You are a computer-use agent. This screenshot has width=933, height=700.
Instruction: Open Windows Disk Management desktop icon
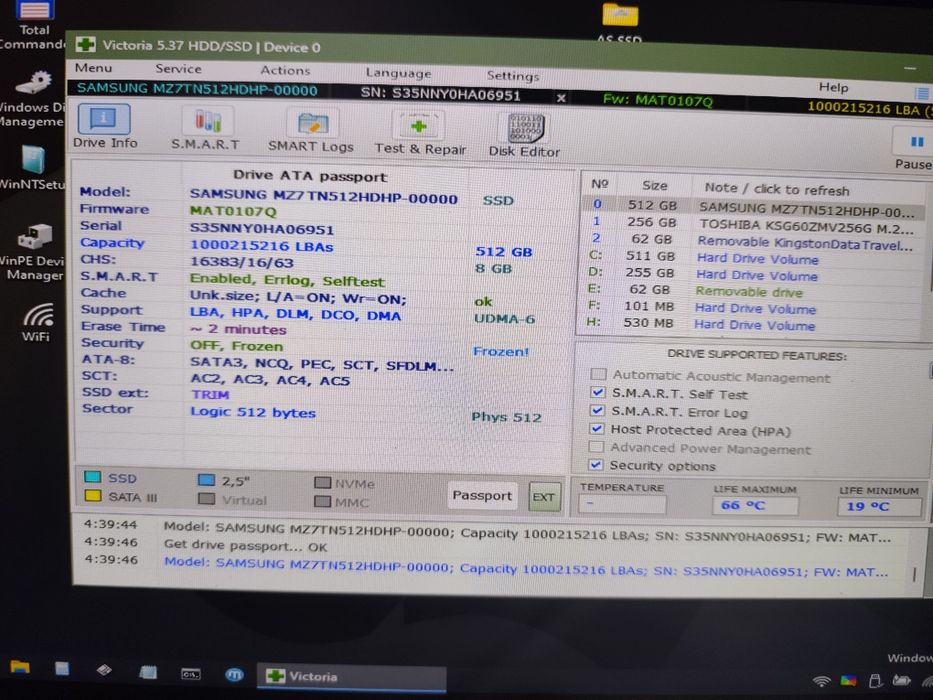pyautogui.click(x=33, y=98)
